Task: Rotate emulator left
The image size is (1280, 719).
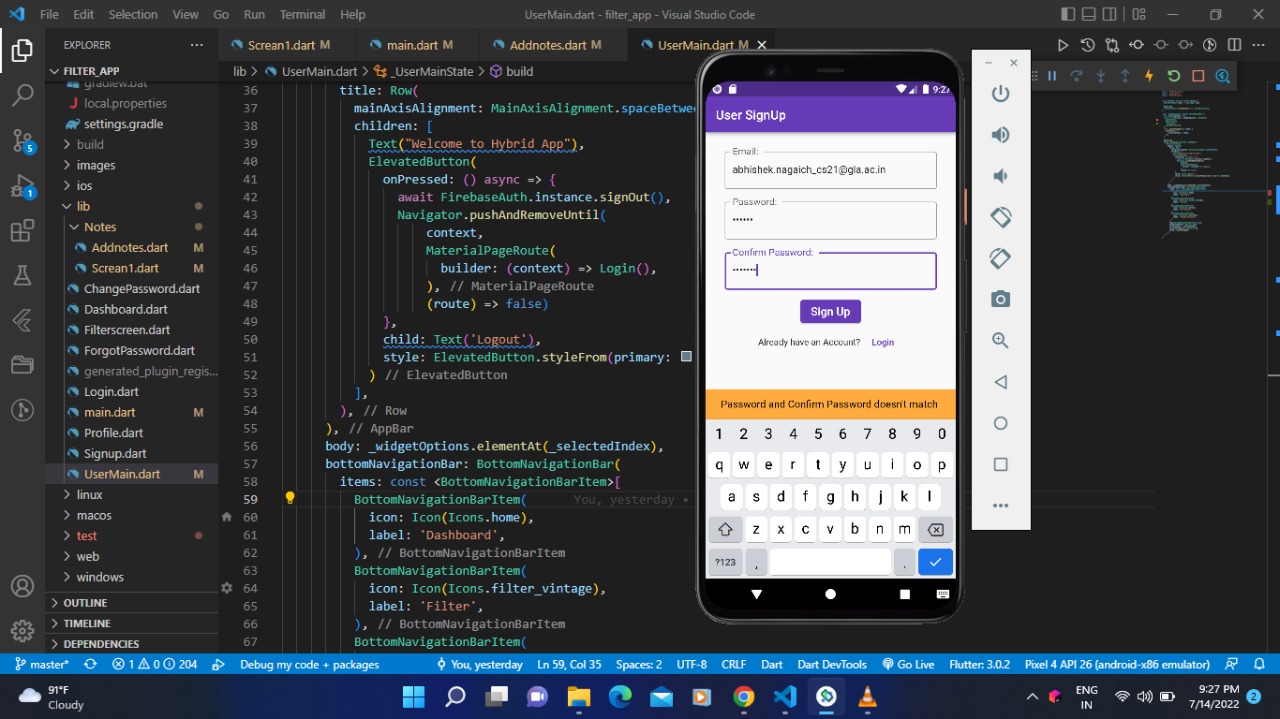Action: coord(1000,217)
